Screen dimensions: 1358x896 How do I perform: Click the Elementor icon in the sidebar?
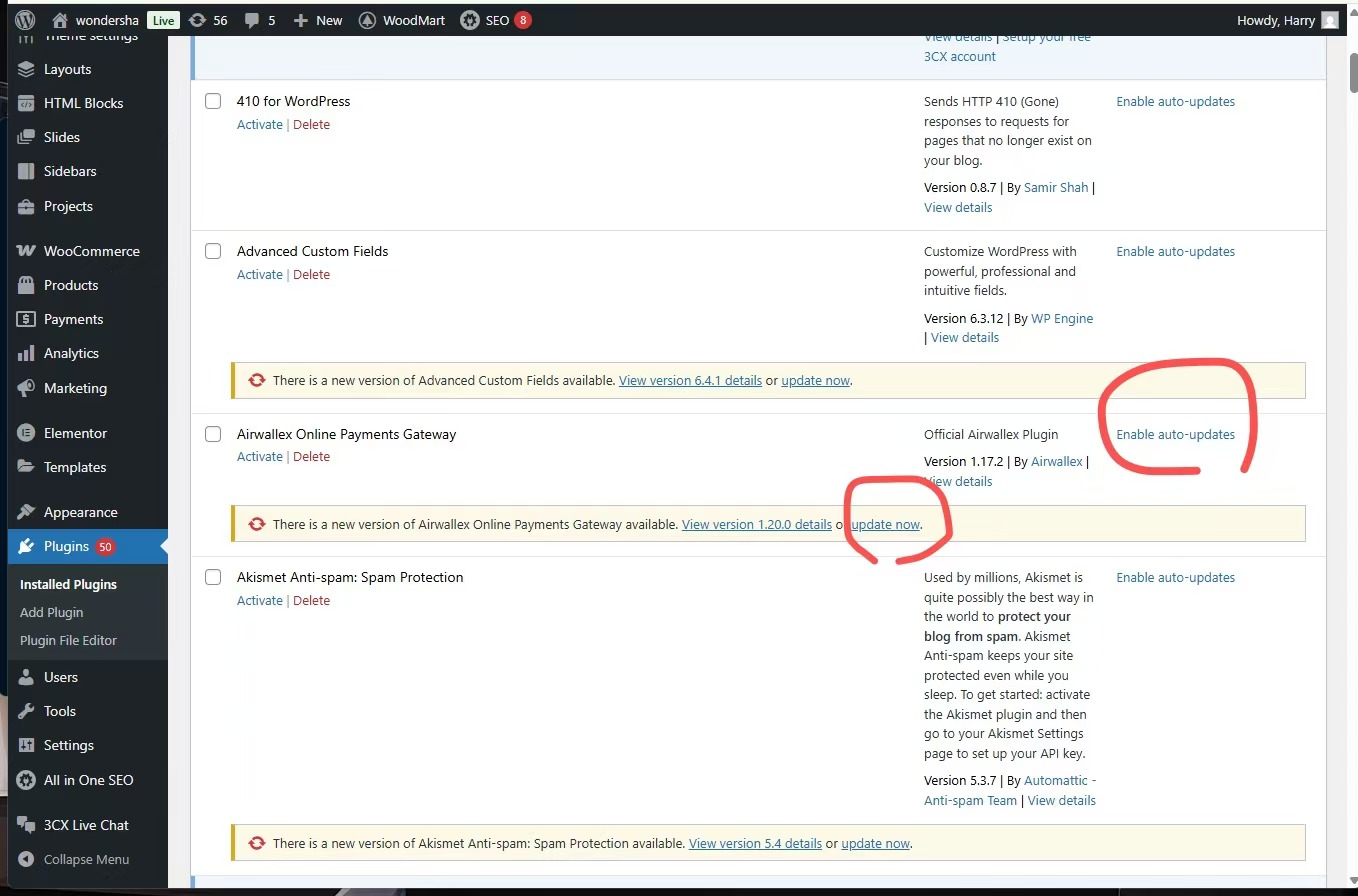pos(26,433)
